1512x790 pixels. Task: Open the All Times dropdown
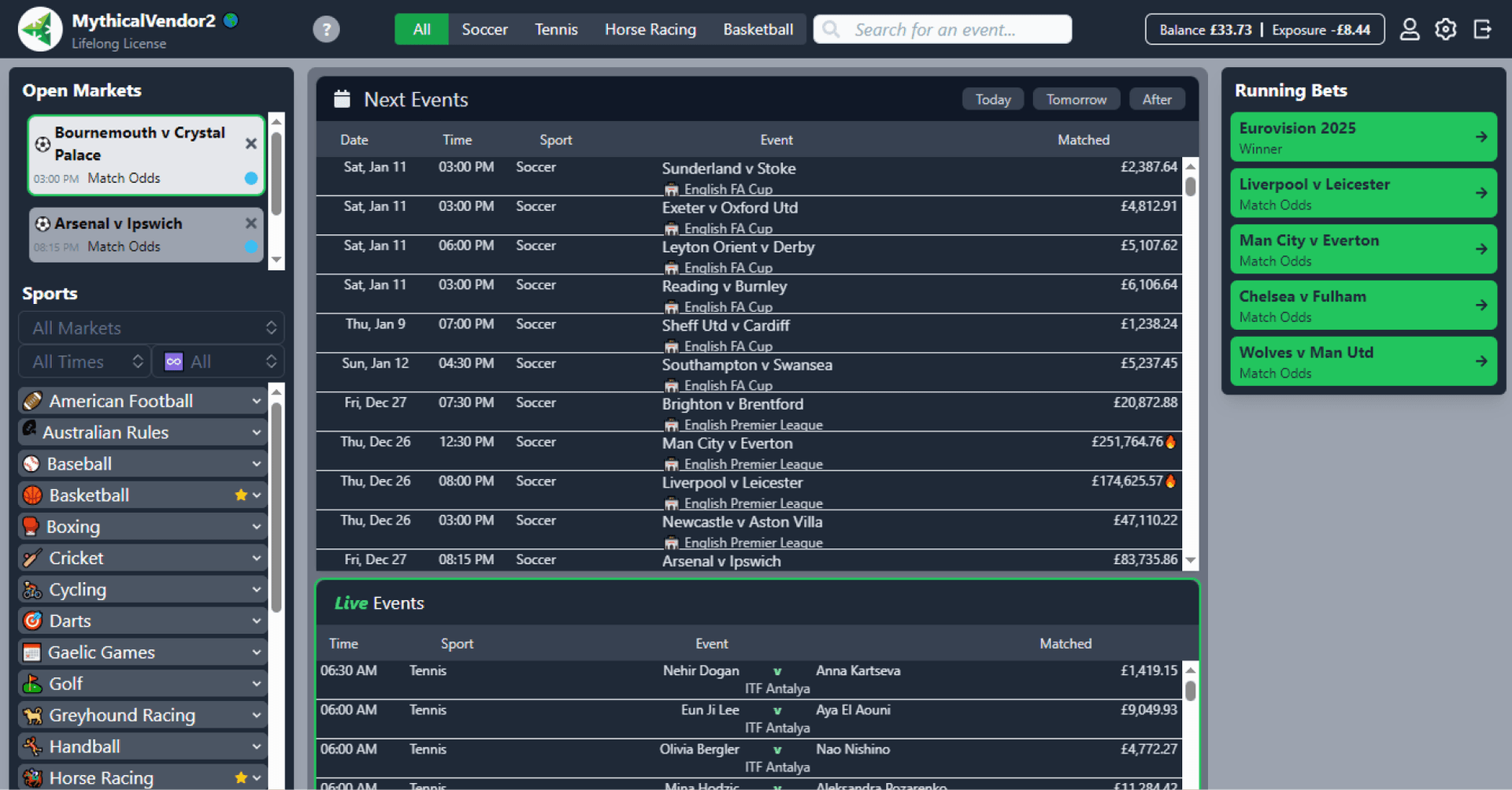[85, 362]
